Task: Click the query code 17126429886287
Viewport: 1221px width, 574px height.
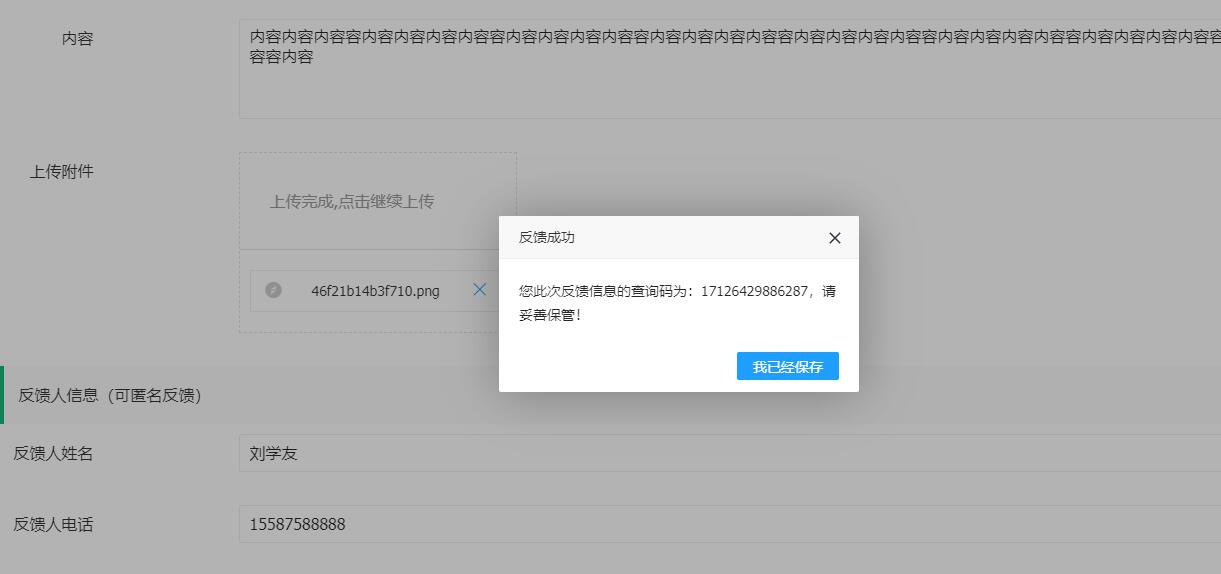Action: pos(754,292)
